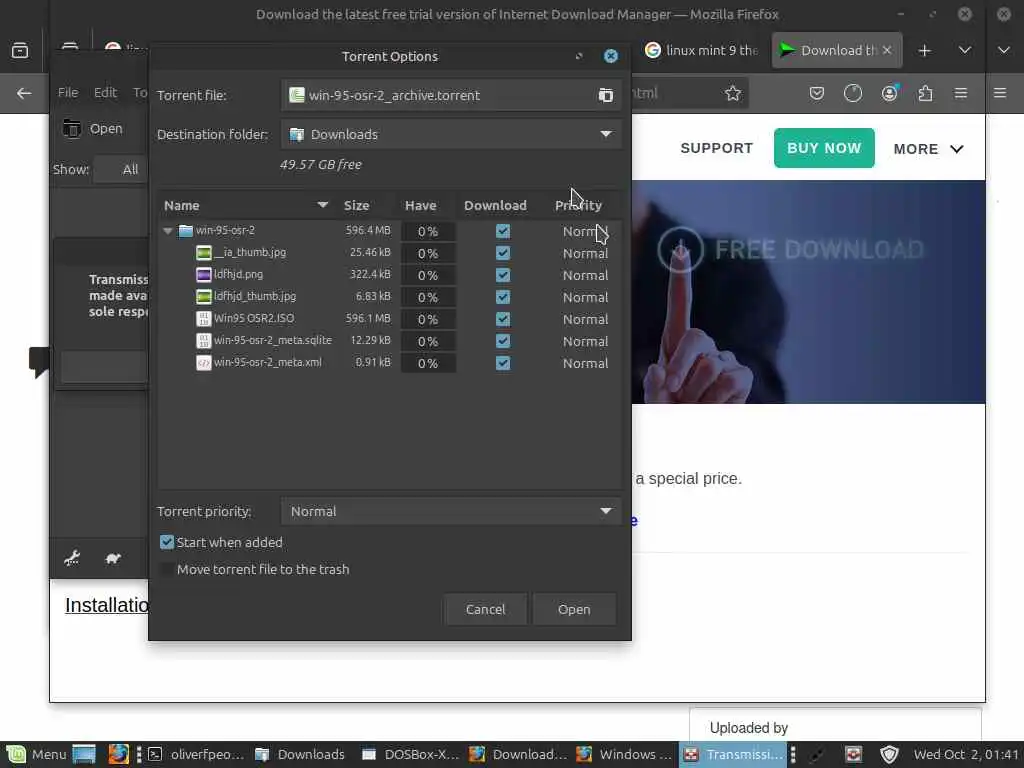Change priority of win-95-osr-2_meta.xml row
Image resolution: width=1024 pixels, height=768 pixels.
coord(585,363)
